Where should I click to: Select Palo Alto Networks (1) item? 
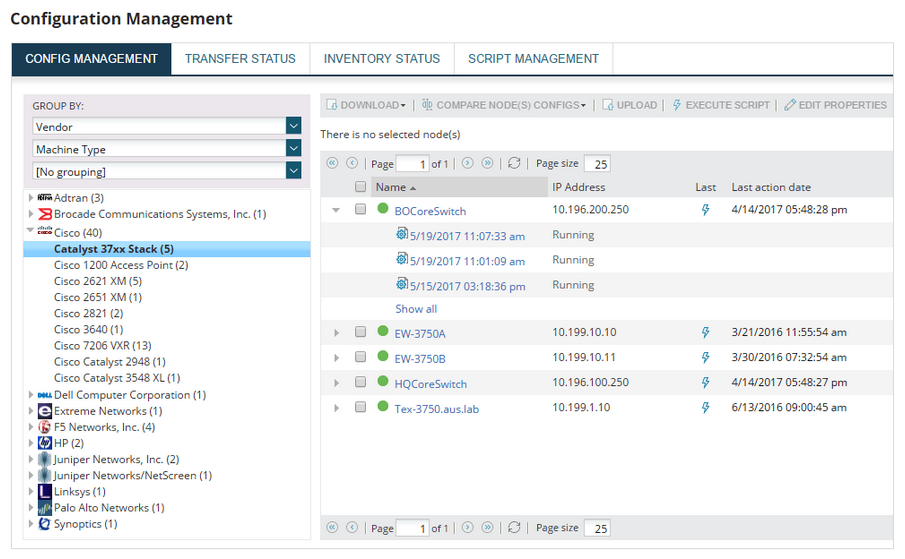click(x=109, y=508)
